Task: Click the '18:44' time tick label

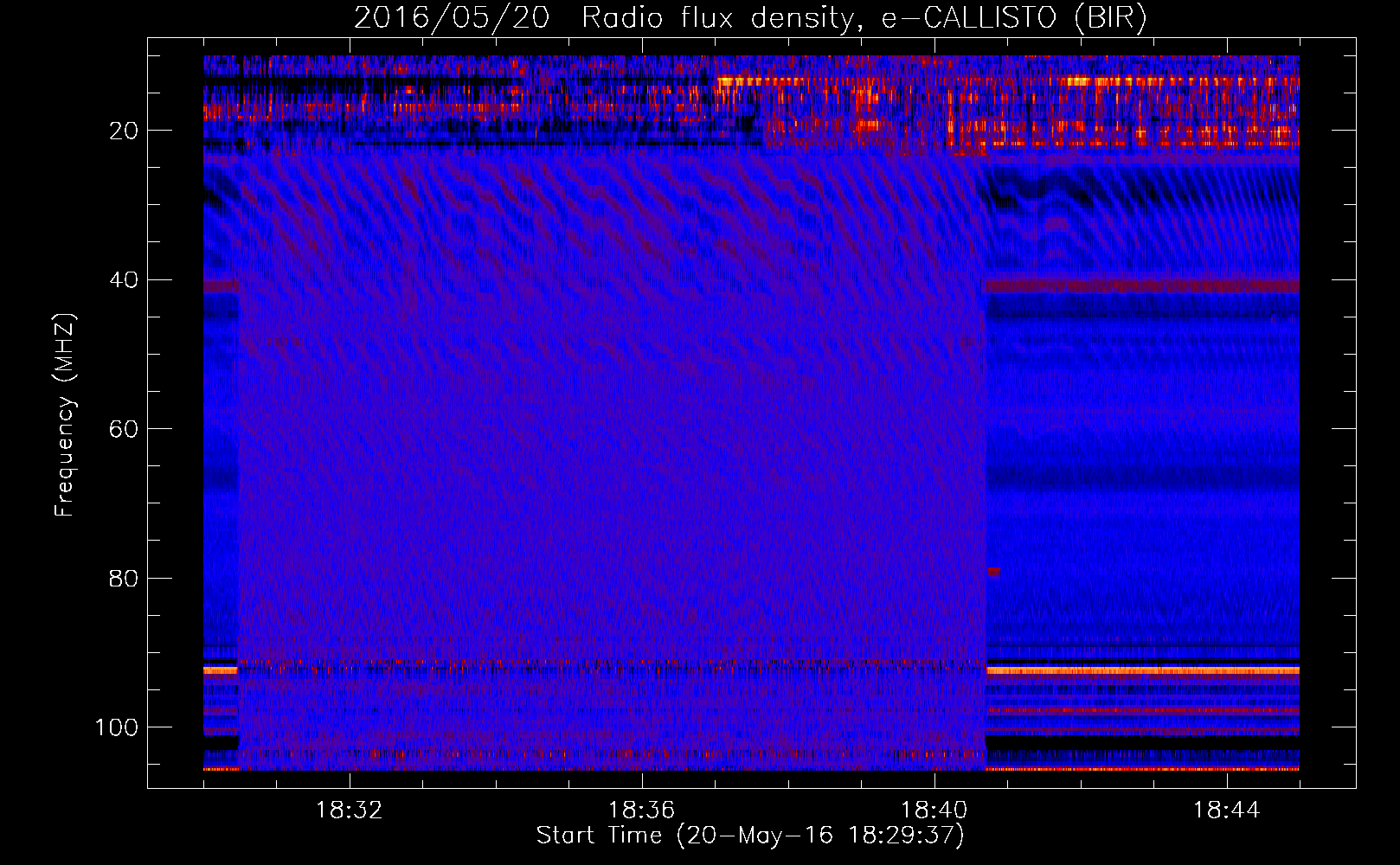Action: point(1226,811)
